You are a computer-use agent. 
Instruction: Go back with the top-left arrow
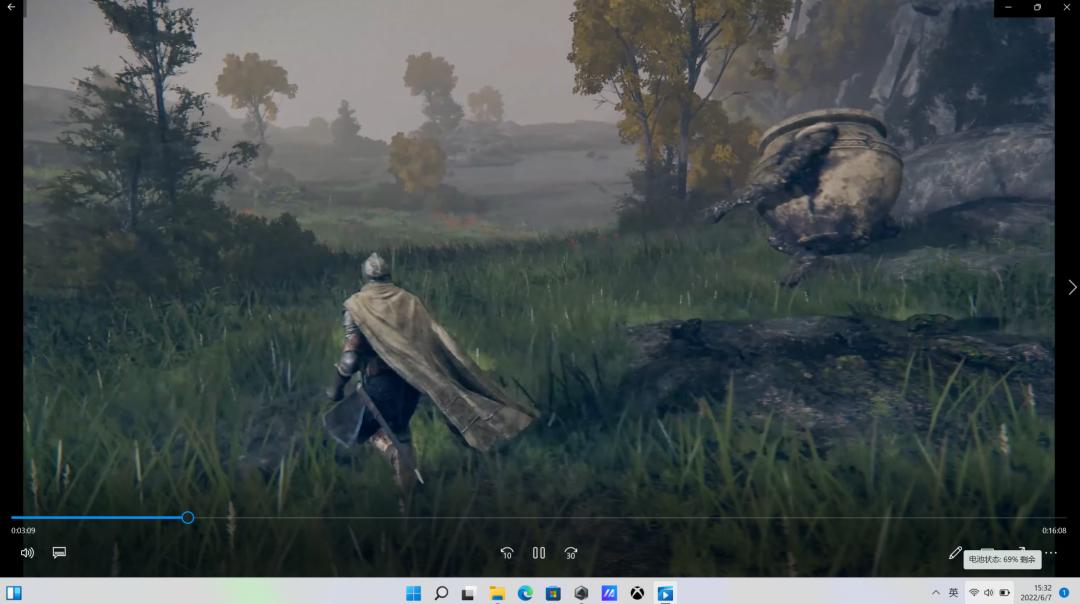[11, 8]
